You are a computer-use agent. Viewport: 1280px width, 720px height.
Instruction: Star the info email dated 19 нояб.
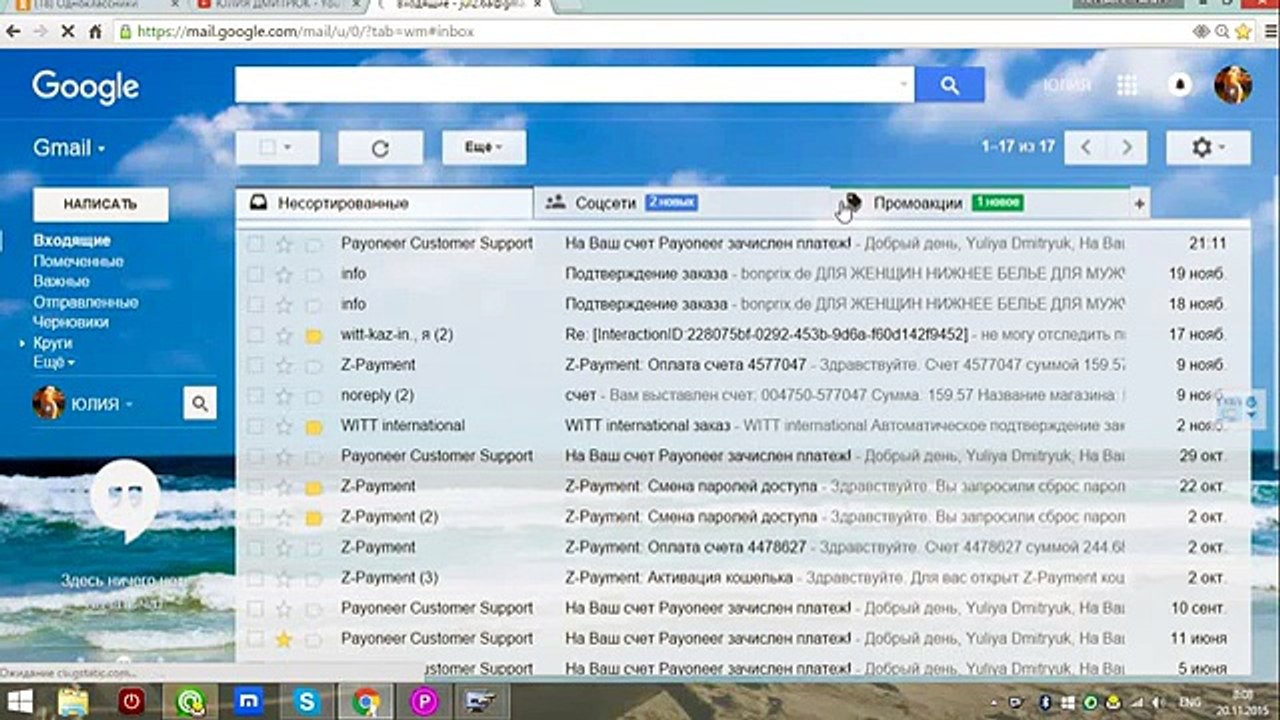(x=284, y=274)
